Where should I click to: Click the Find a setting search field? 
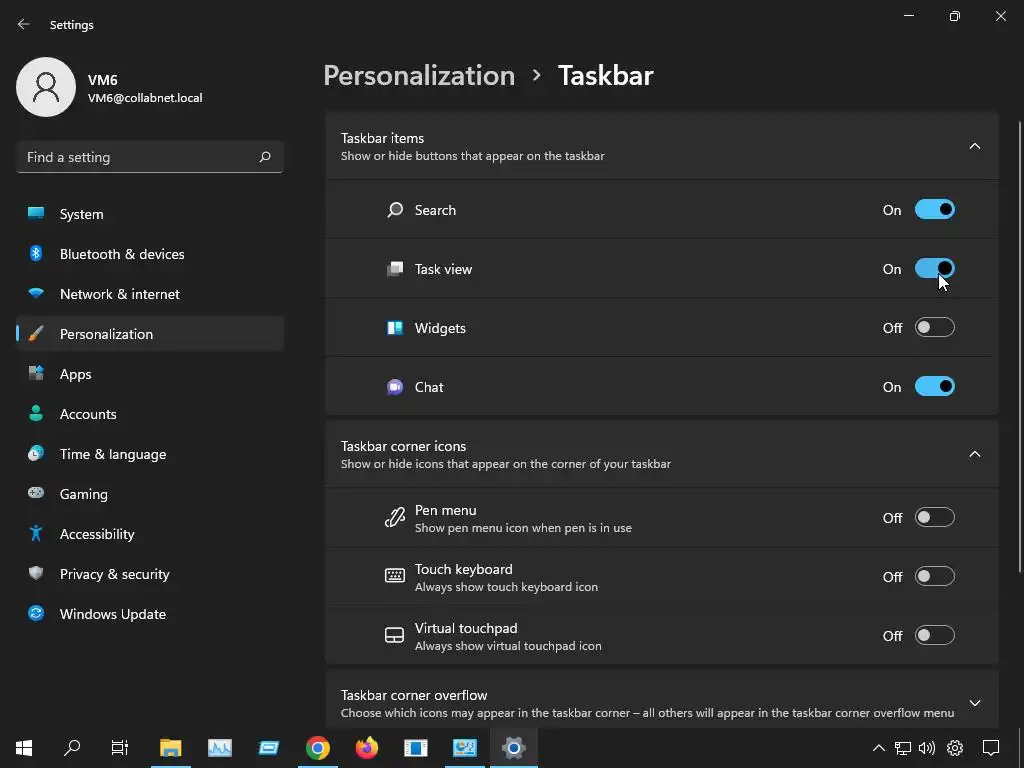pyautogui.click(x=150, y=157)
